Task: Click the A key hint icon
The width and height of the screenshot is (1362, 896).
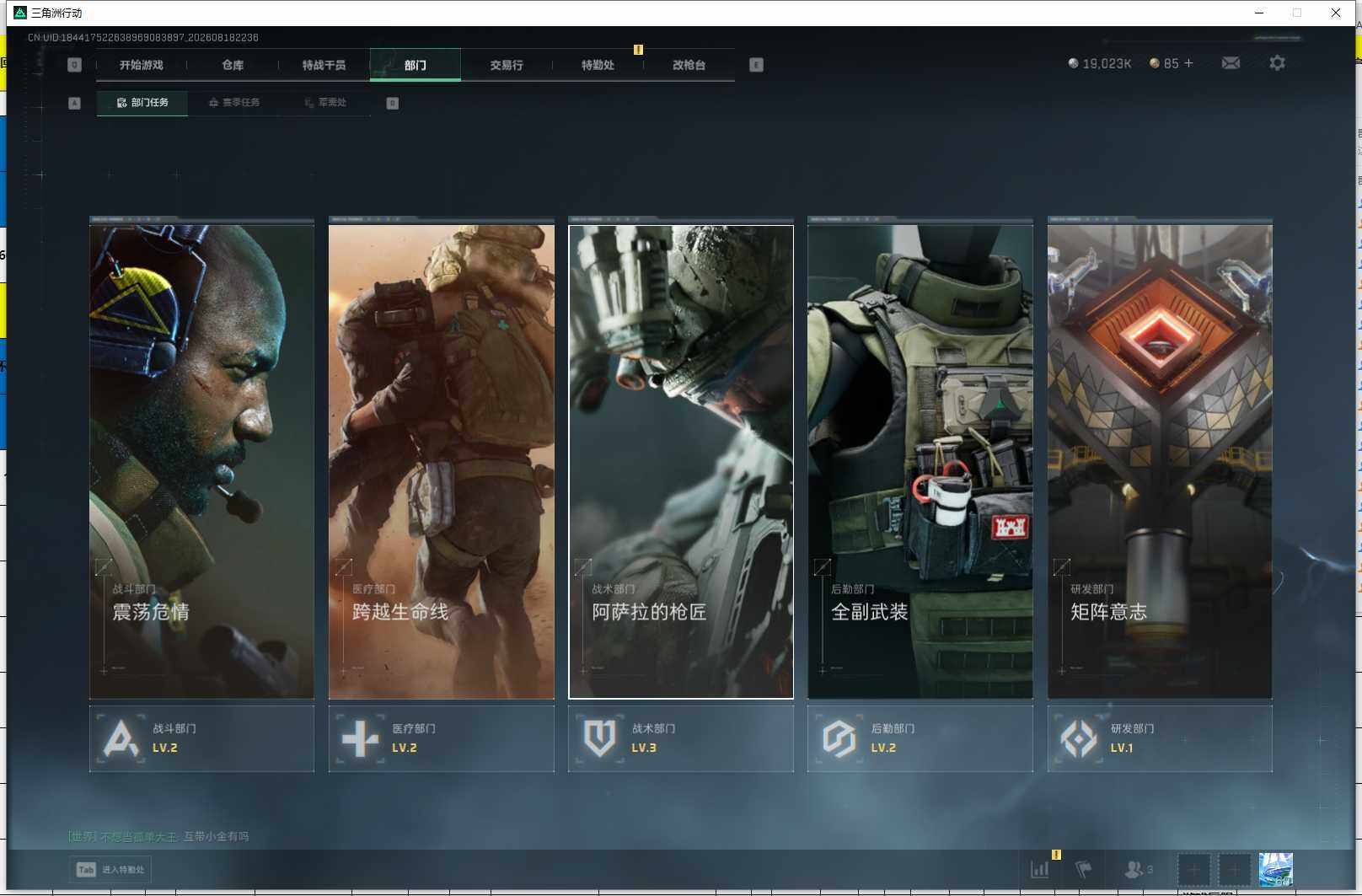Action: (x=74, y=103)
